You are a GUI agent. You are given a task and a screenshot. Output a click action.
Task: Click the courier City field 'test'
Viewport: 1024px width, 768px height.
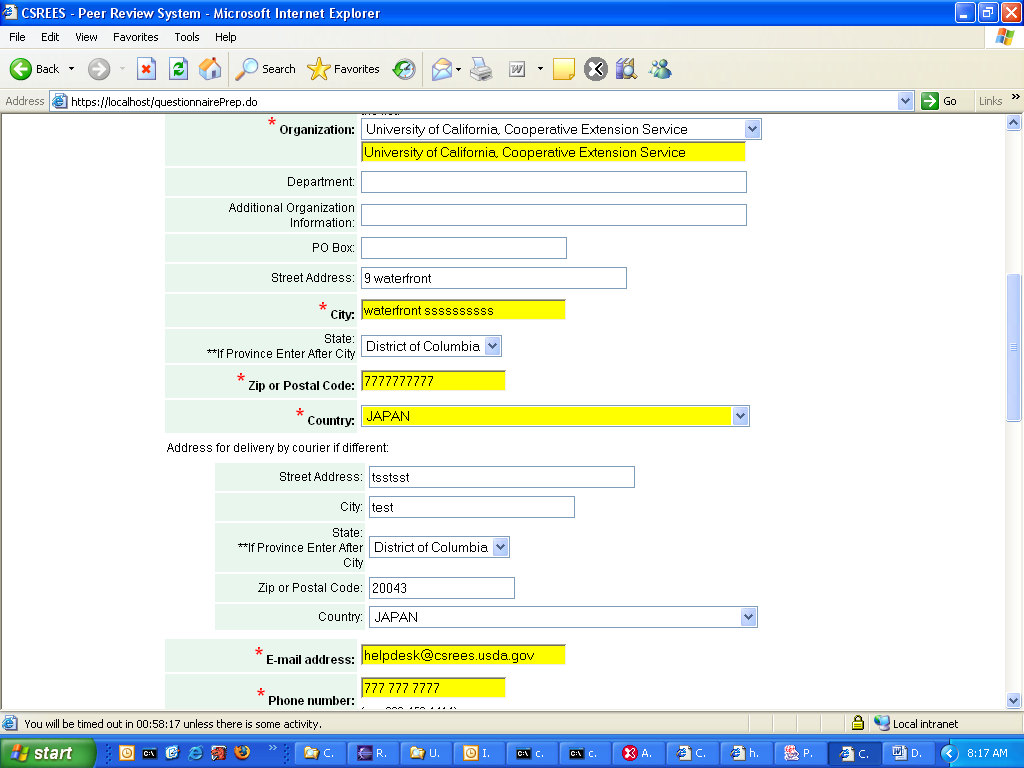472,507
